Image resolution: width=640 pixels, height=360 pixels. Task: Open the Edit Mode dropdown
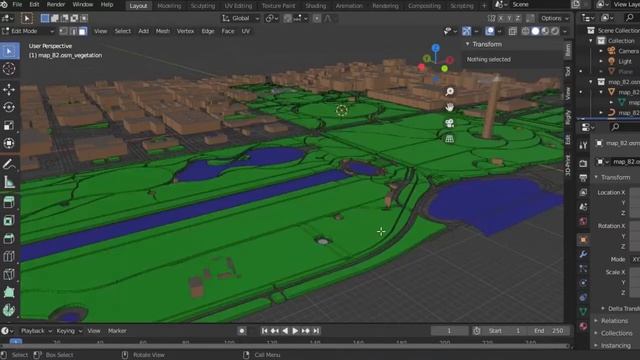[28, 31]
